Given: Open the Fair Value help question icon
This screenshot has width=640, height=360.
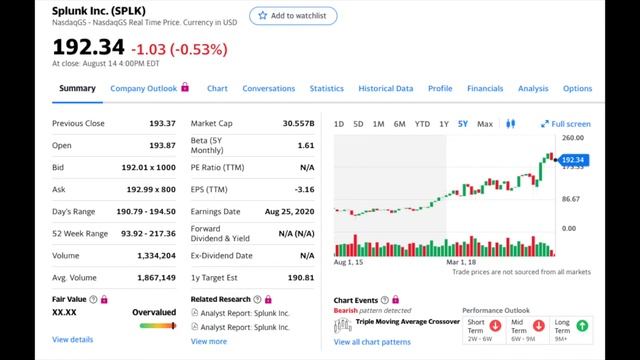Looking at the screenshot, I should click(x=93, y=300).
